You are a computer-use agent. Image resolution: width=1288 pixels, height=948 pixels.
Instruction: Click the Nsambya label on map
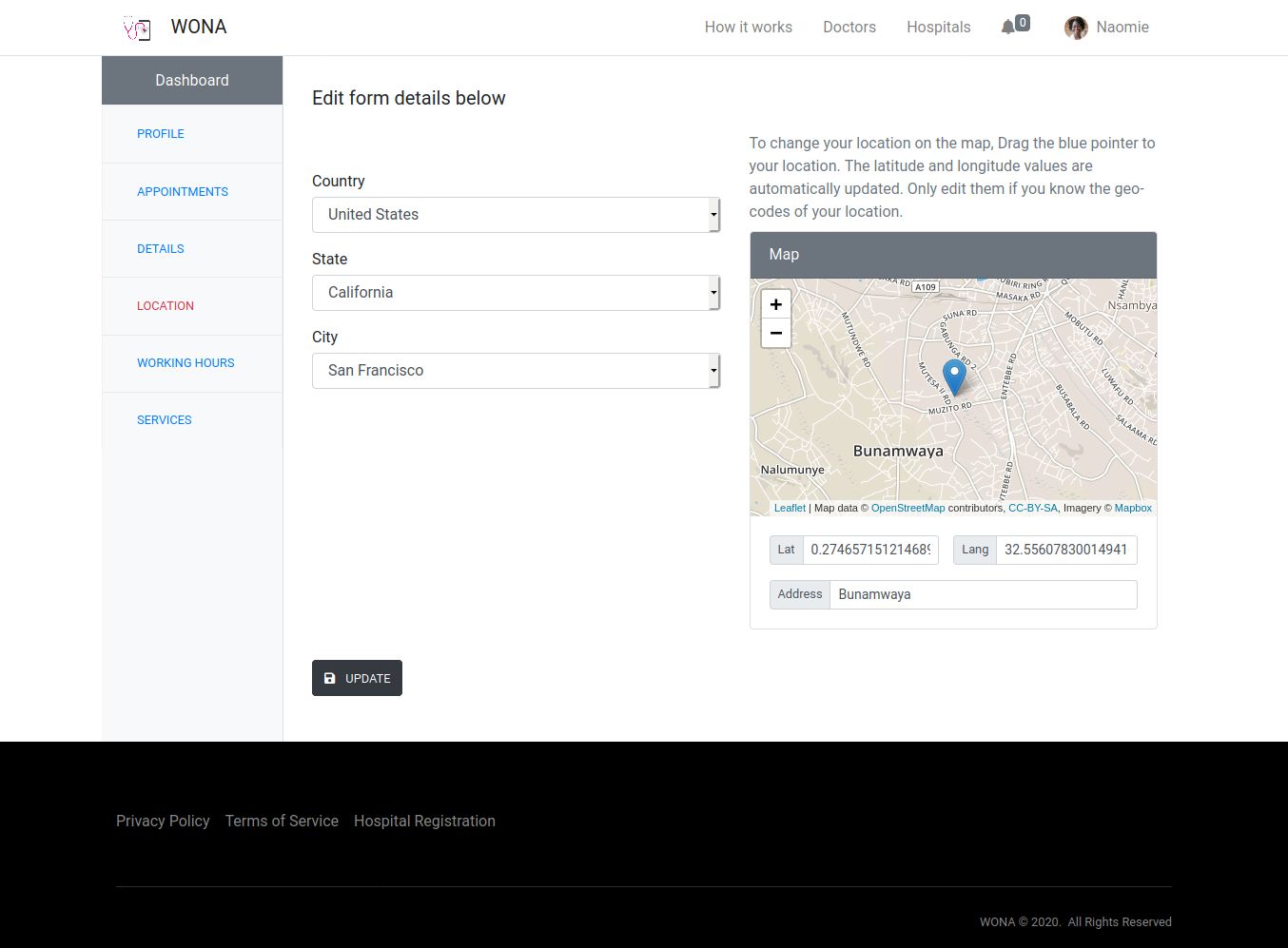pos(1132,305)
